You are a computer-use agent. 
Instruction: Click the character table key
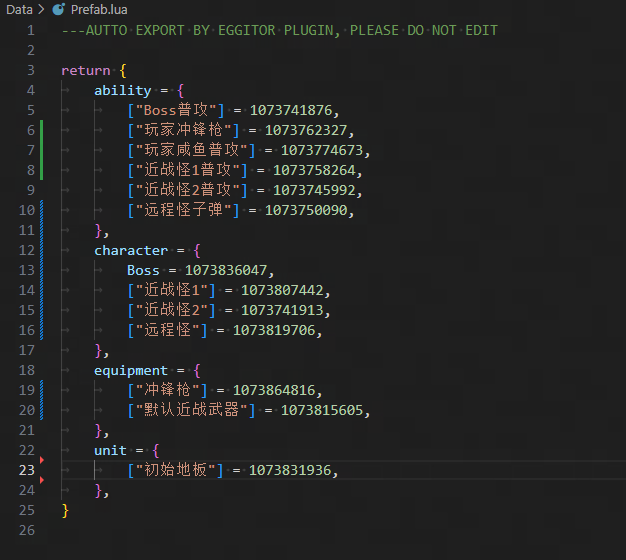coord(131,251)
